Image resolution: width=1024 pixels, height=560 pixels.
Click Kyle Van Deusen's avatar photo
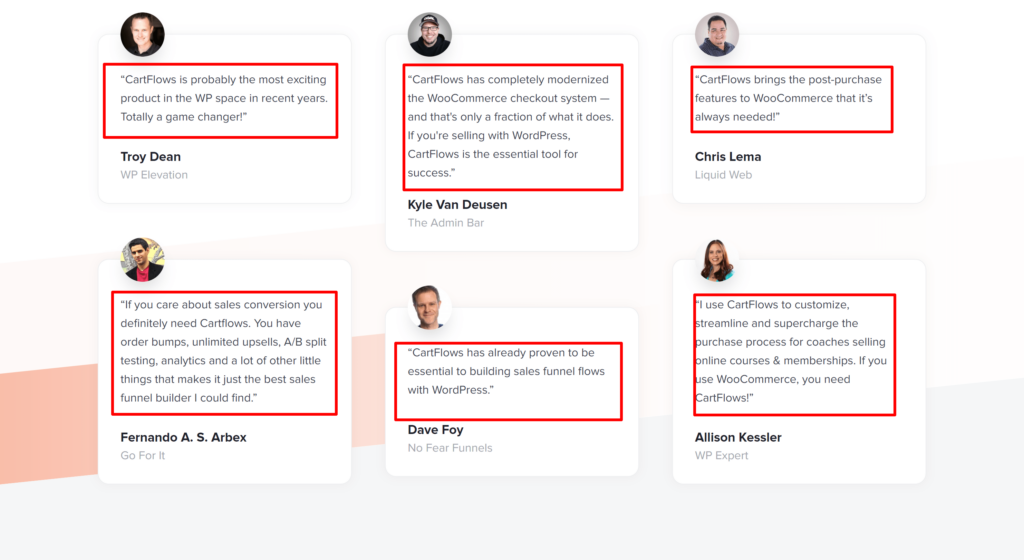430,34
